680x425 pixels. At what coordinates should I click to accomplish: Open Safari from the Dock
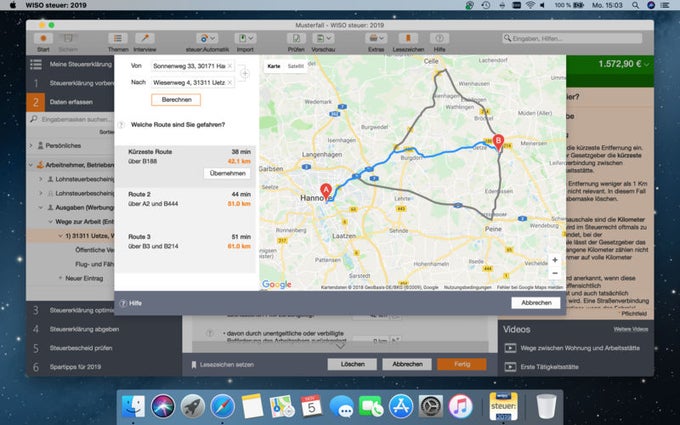pos(222,406)
